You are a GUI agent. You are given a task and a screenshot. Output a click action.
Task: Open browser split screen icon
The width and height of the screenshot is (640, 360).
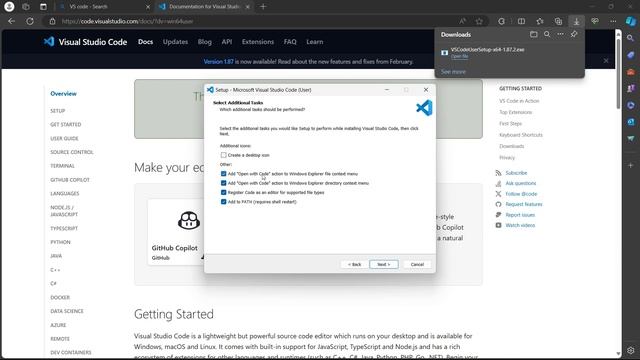[521, 21]
